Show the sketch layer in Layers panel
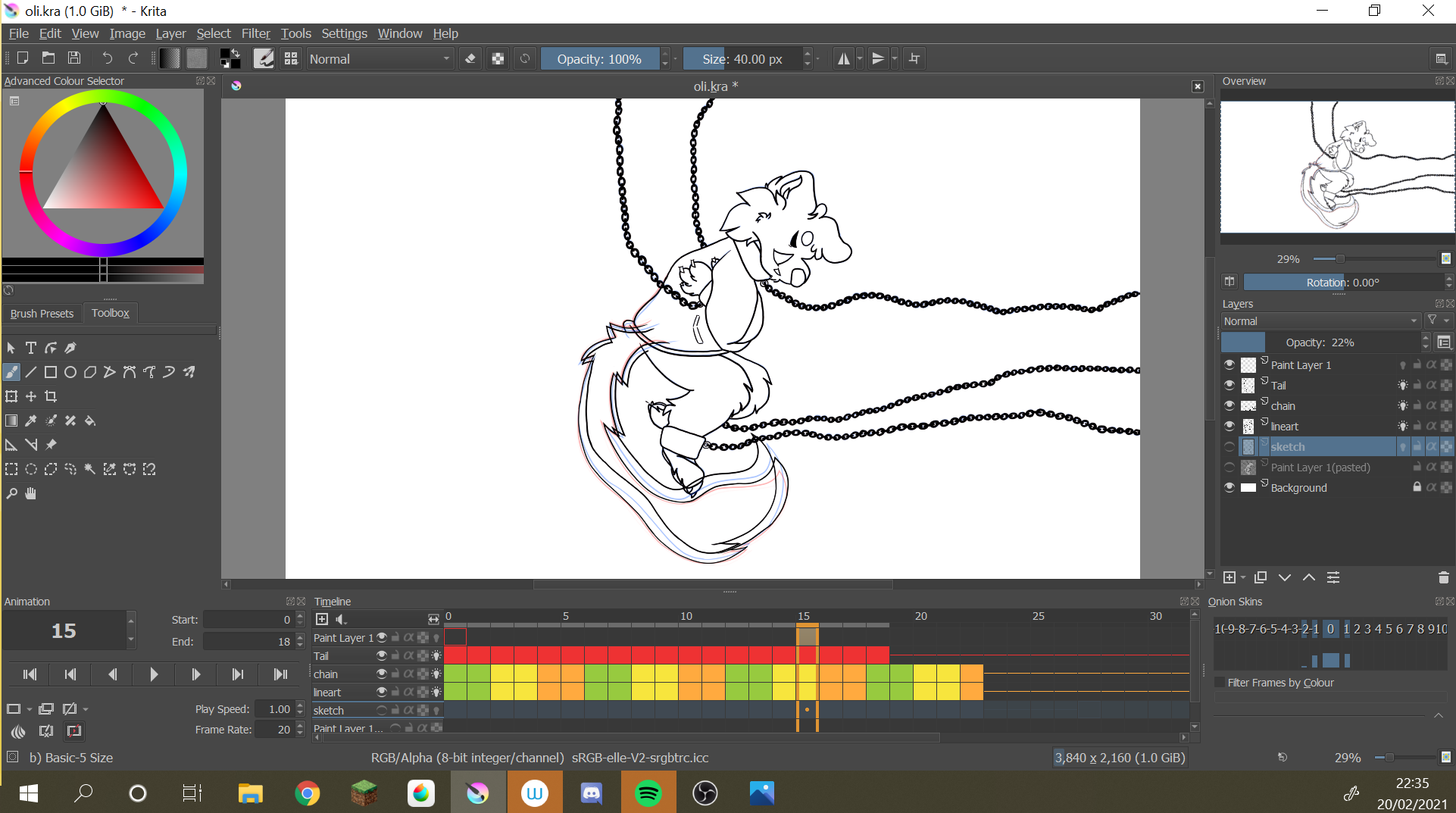1456x813 pixels. [1229, 447]
